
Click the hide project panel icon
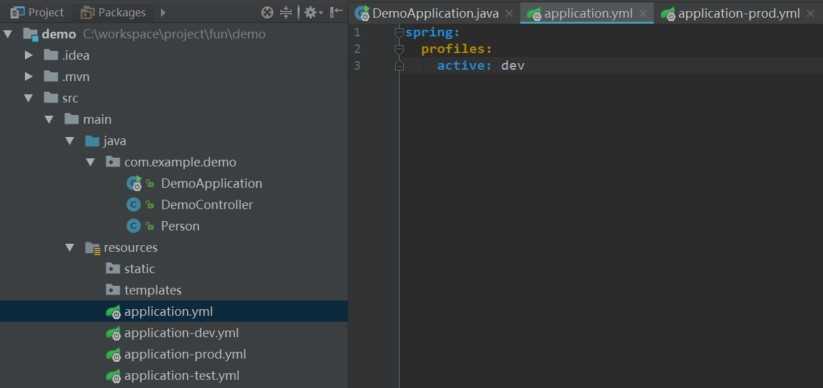tap(336, 12)
